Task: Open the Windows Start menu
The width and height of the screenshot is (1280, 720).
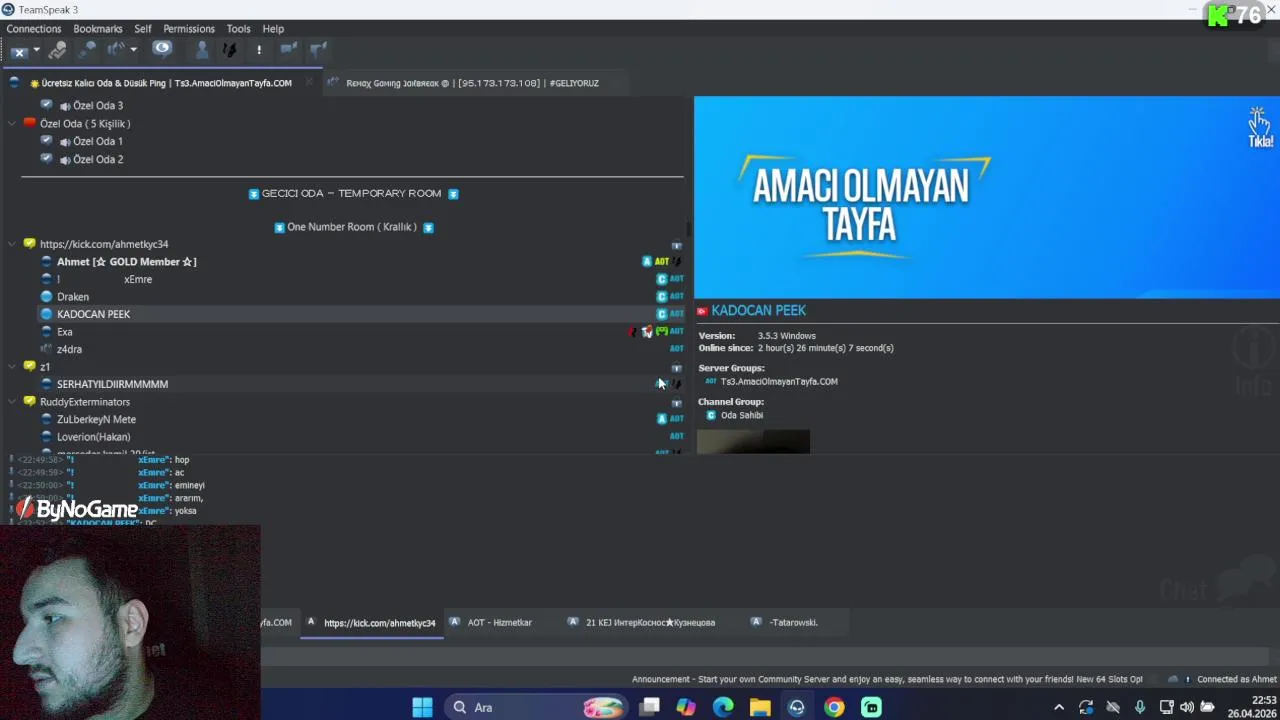Action: click(x=422, y=708)
